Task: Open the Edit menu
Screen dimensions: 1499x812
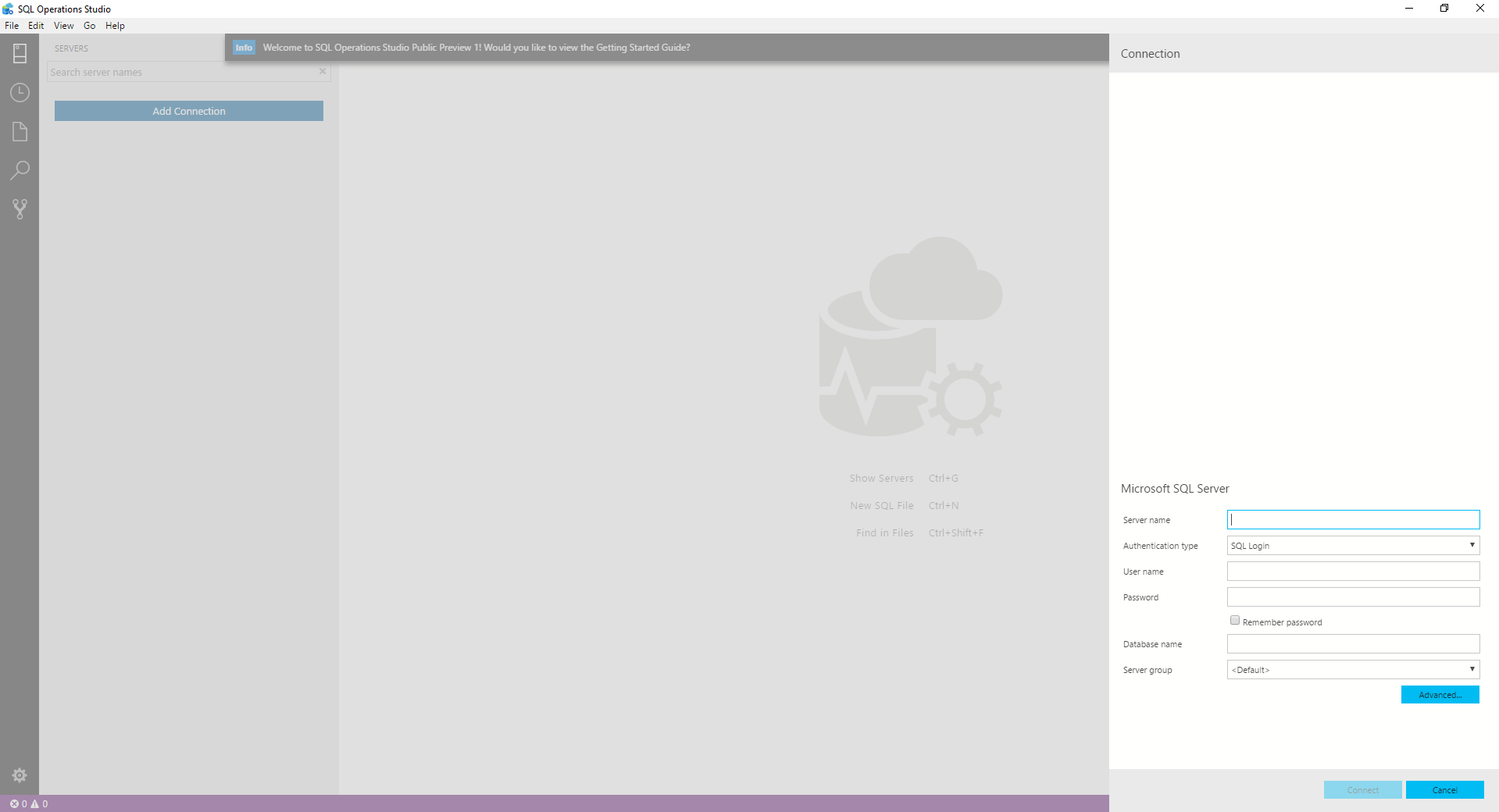Action: tap(36, 26)
